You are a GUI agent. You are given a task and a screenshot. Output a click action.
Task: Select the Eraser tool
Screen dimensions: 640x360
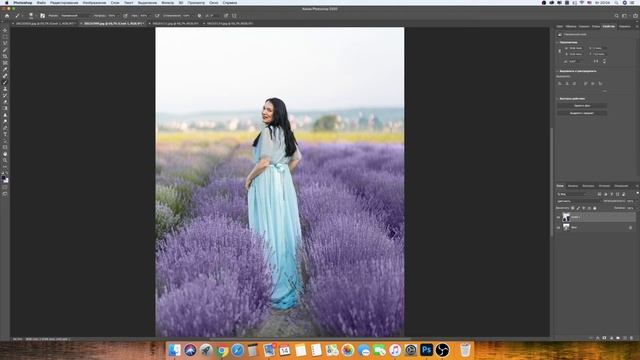click(5, 102)
